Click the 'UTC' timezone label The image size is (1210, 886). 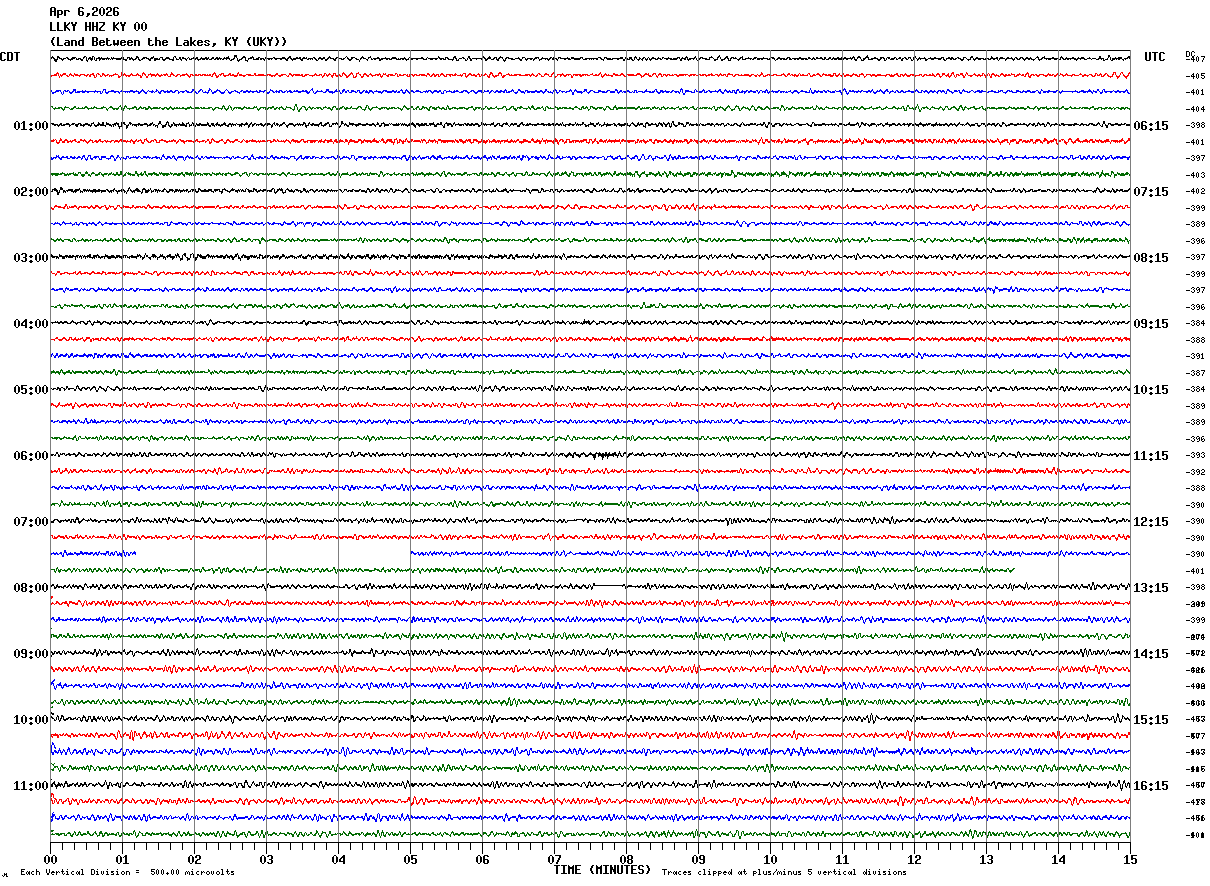click(x=1155, y=57)
